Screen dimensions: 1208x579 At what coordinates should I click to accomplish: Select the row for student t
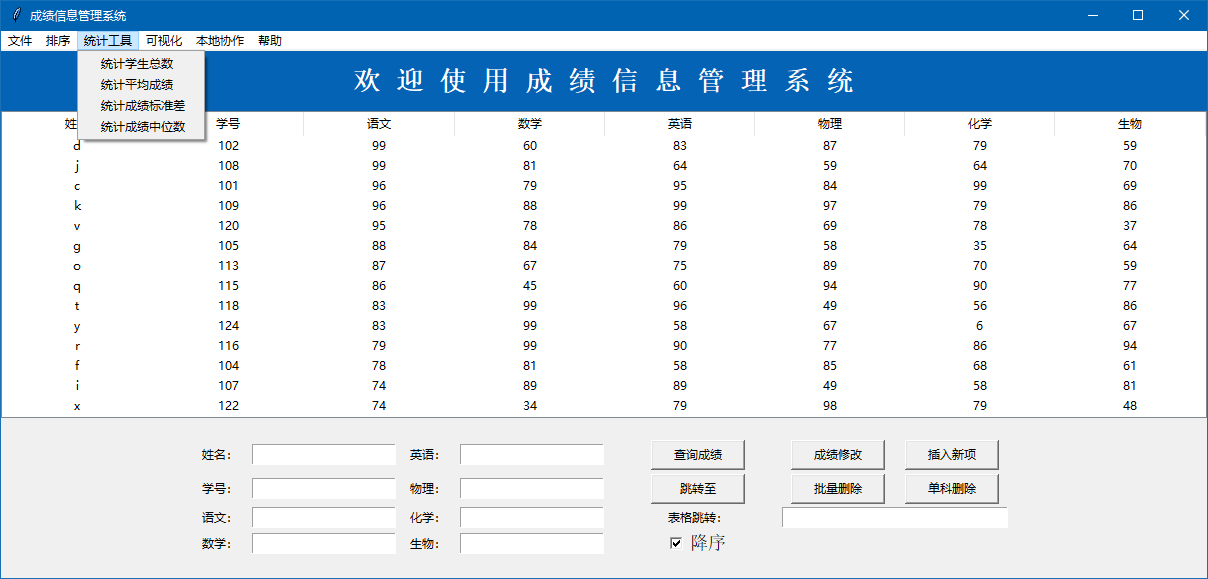point(603,306)
